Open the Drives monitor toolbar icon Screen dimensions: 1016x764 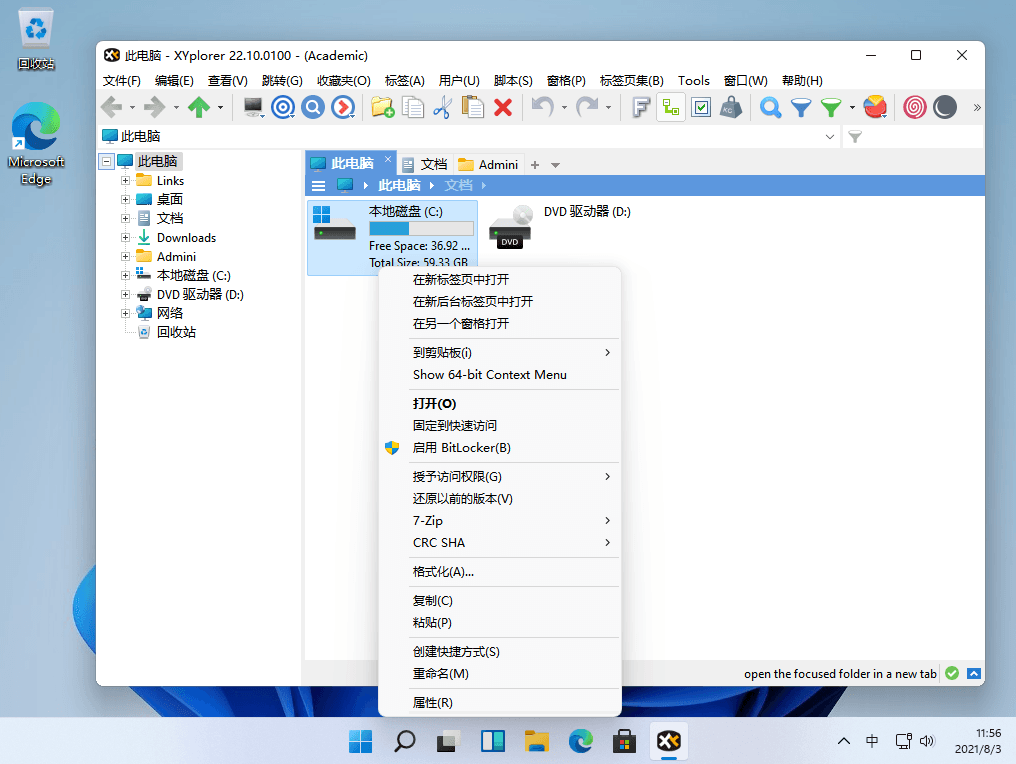(x=253, y=107)
